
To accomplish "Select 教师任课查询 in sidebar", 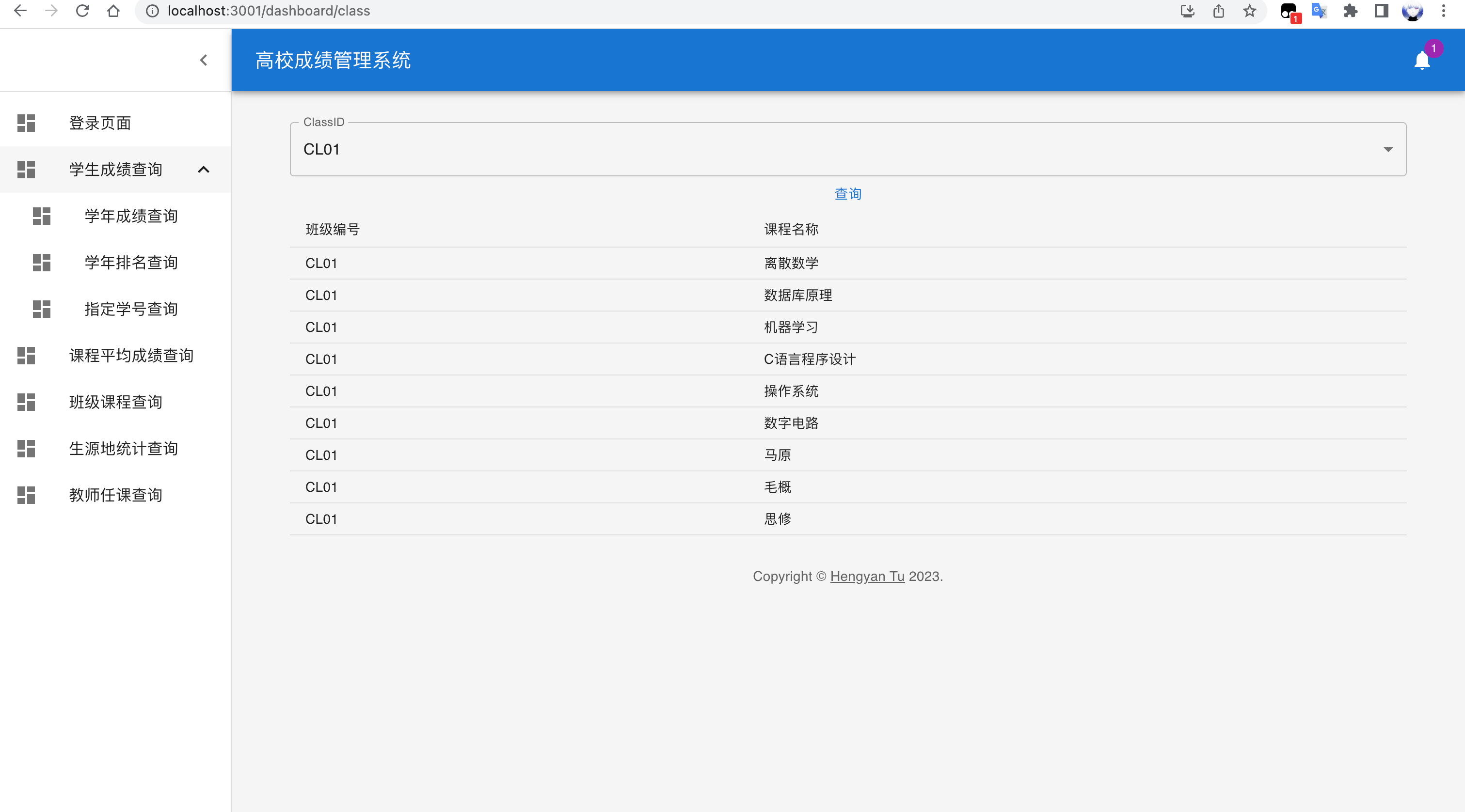I will pos(115,495).
